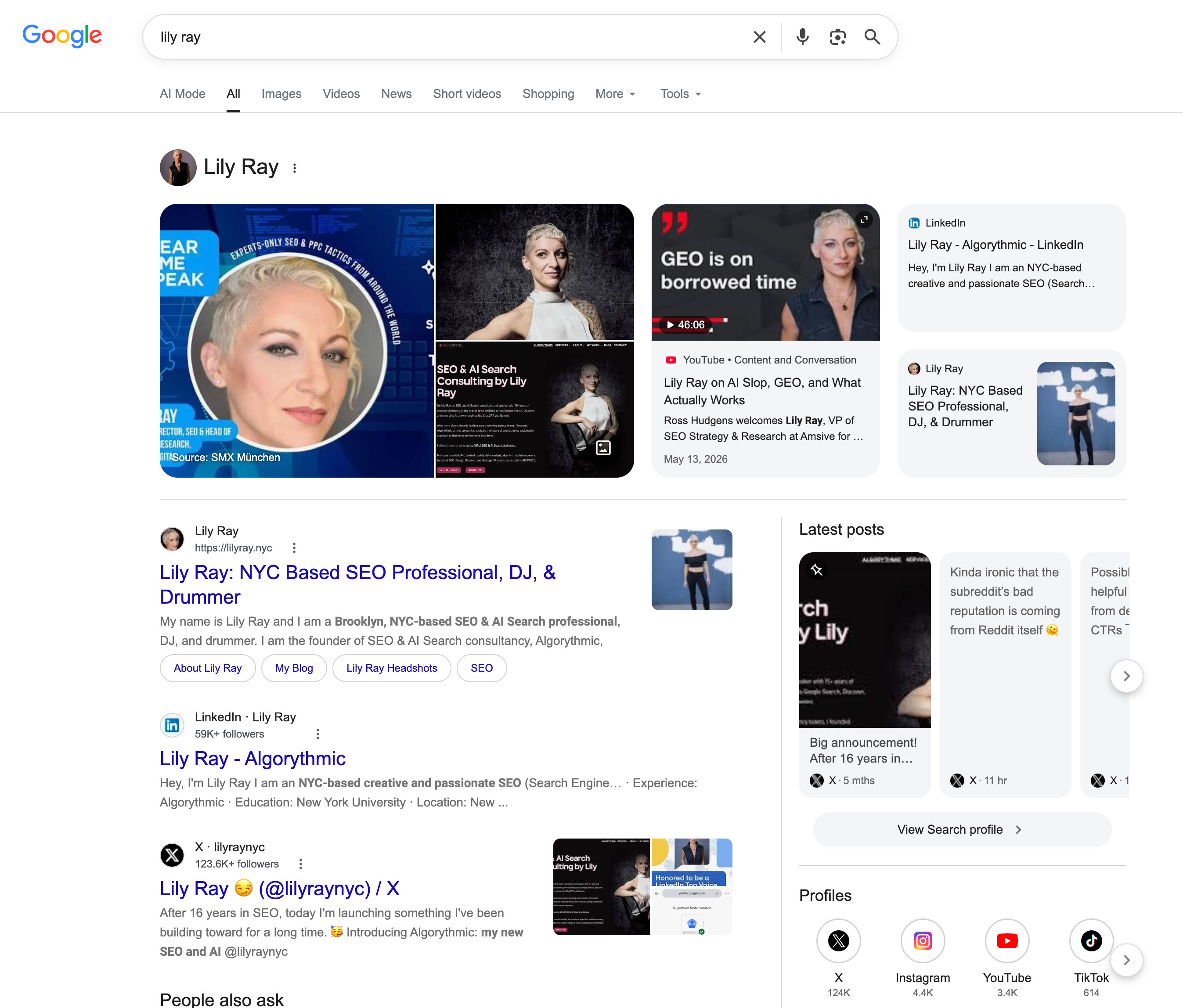Open the X profile icon with 124K
Viewport: 1183px width, 1008px height.
click(839, 941)
